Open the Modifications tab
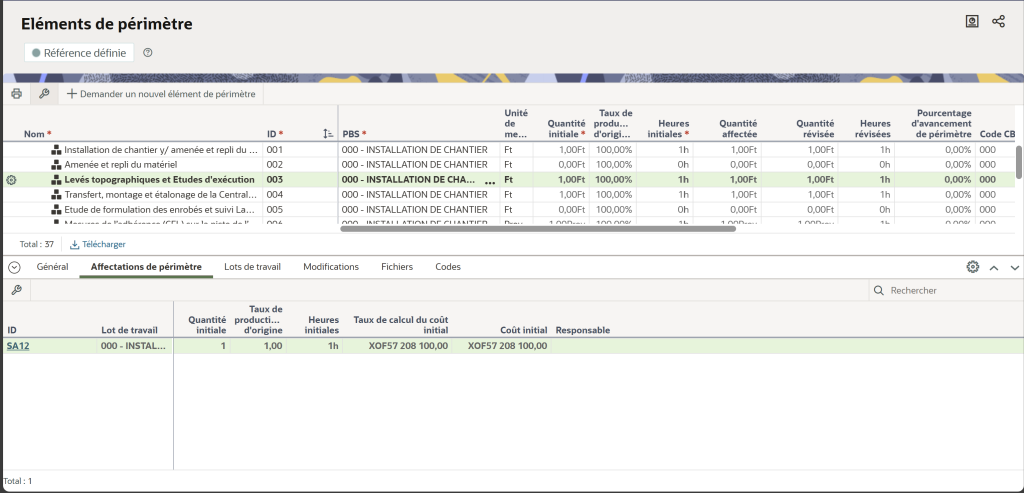 (330, 267)
